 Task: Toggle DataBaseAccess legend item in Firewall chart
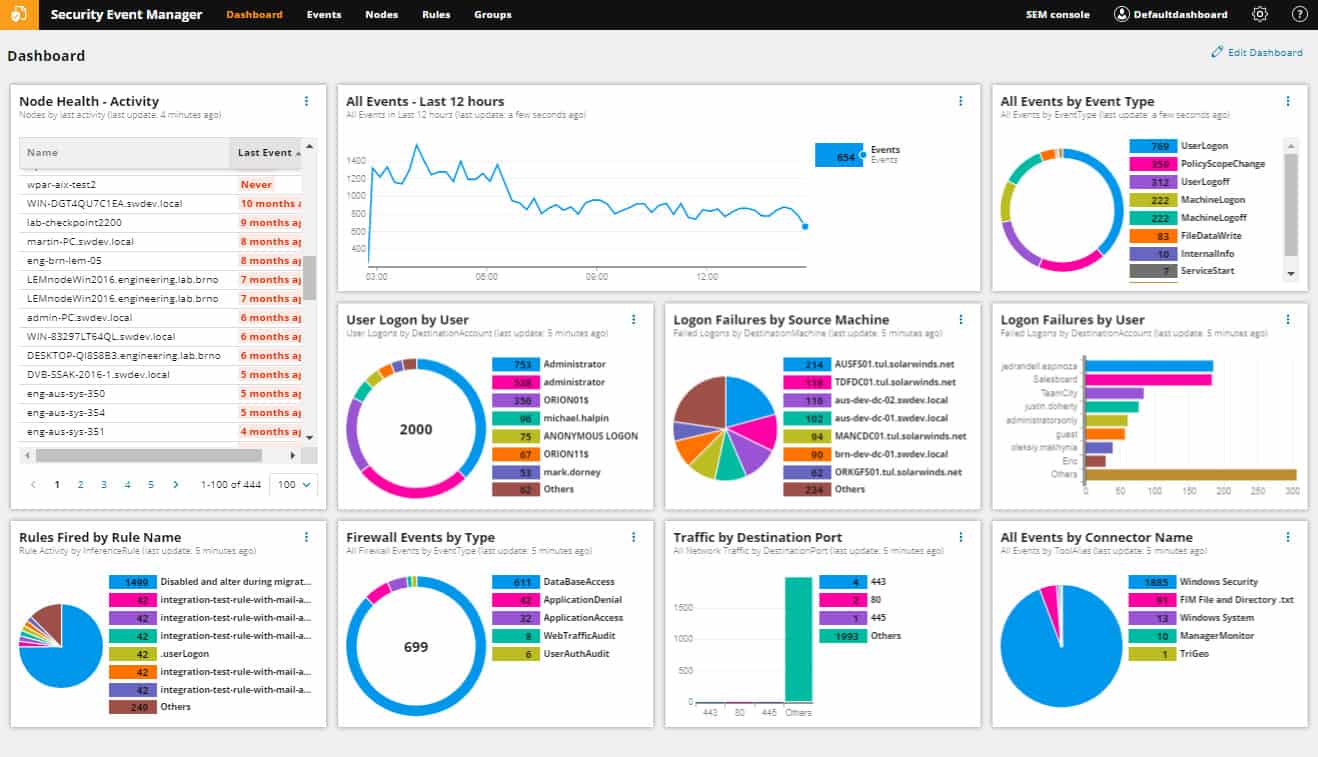click(571, 582)
